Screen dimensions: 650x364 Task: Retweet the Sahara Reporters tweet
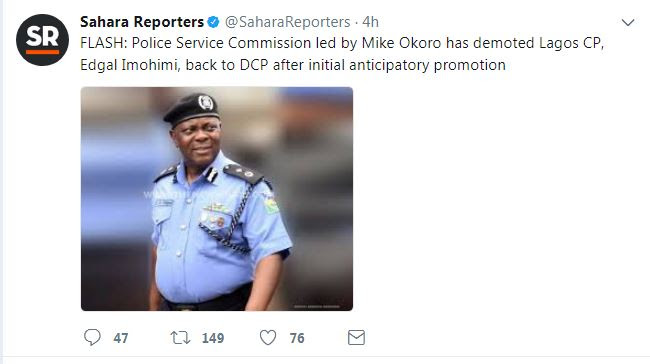[x=180, y=337]
